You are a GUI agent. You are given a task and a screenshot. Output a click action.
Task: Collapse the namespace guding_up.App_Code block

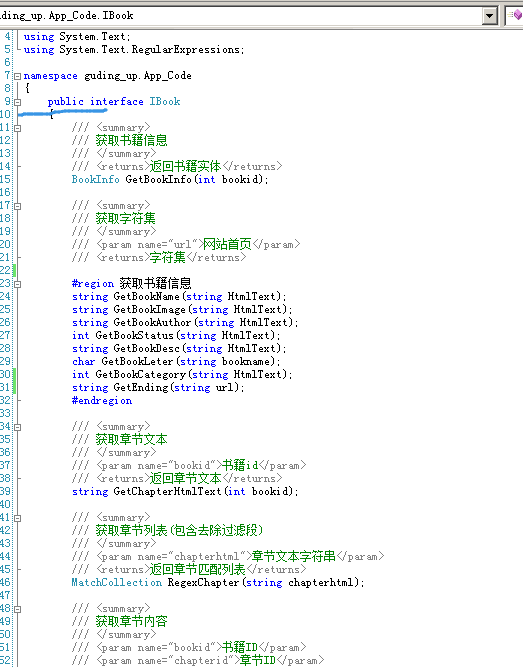[x=17, y=77]
